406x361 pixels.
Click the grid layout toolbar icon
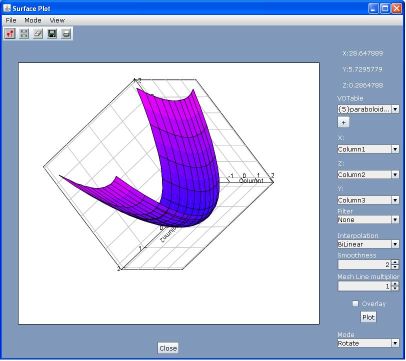pyautogui.click(x=24, y=34)
